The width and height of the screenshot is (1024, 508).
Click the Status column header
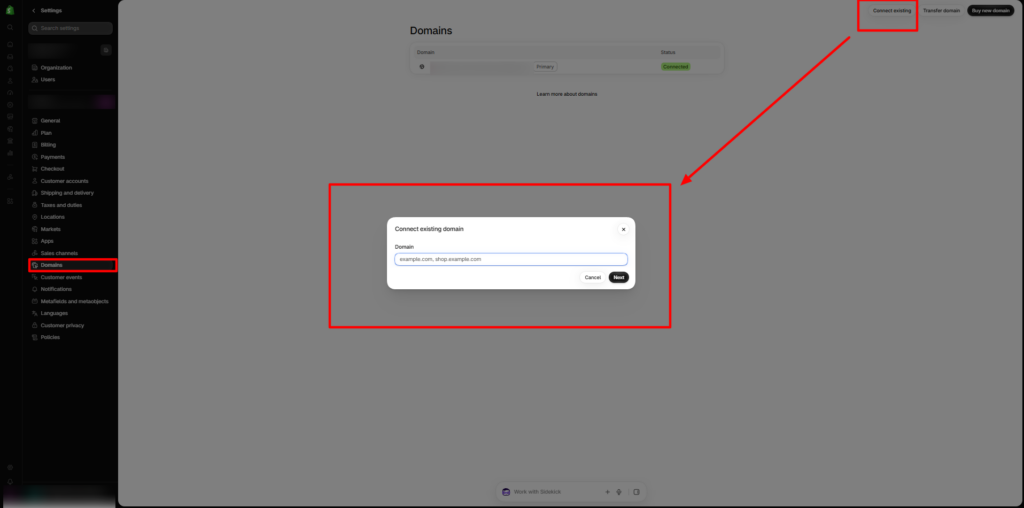tap(668, 52)
